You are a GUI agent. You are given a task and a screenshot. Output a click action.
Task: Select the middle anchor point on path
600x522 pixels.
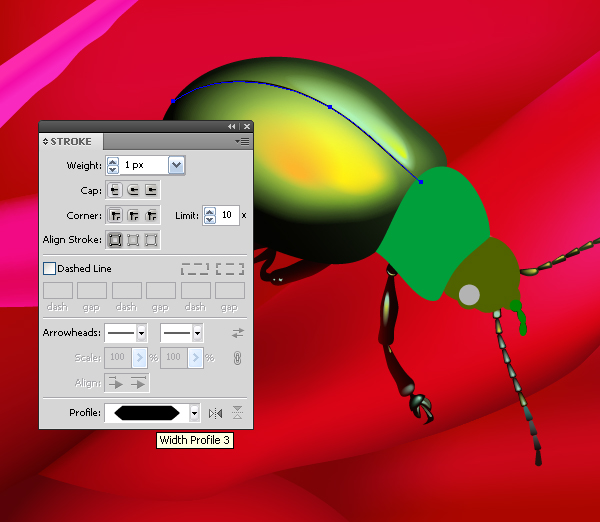tap(330, 107)
